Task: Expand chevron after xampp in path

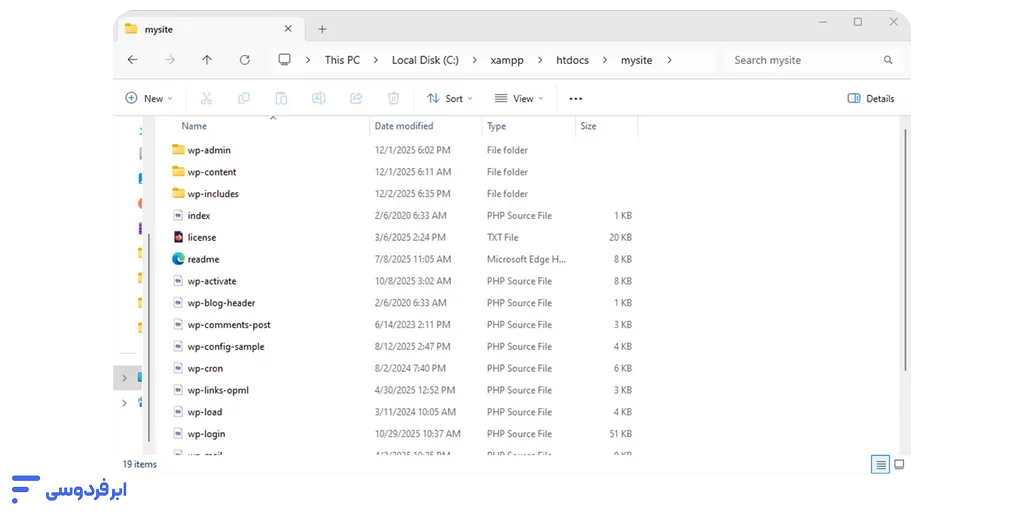Action: click(x=540, y=60)
